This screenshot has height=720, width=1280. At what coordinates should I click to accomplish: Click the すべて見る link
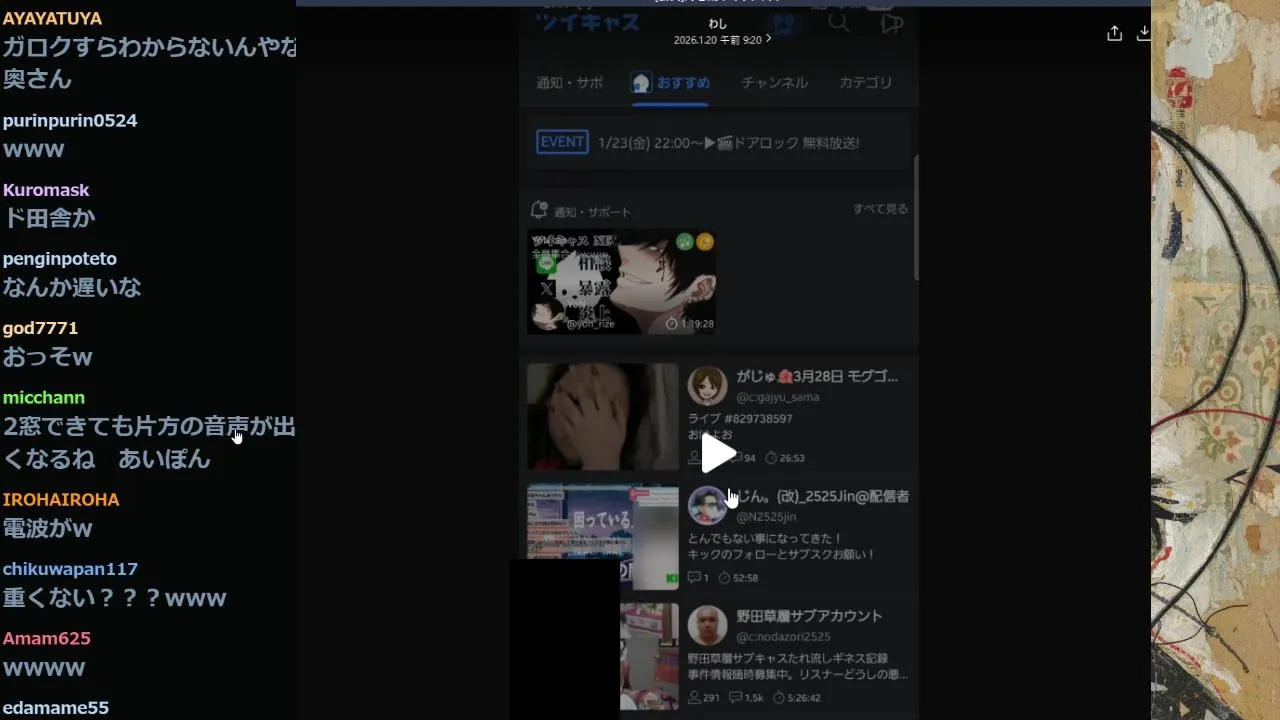(x=880, y=209)
